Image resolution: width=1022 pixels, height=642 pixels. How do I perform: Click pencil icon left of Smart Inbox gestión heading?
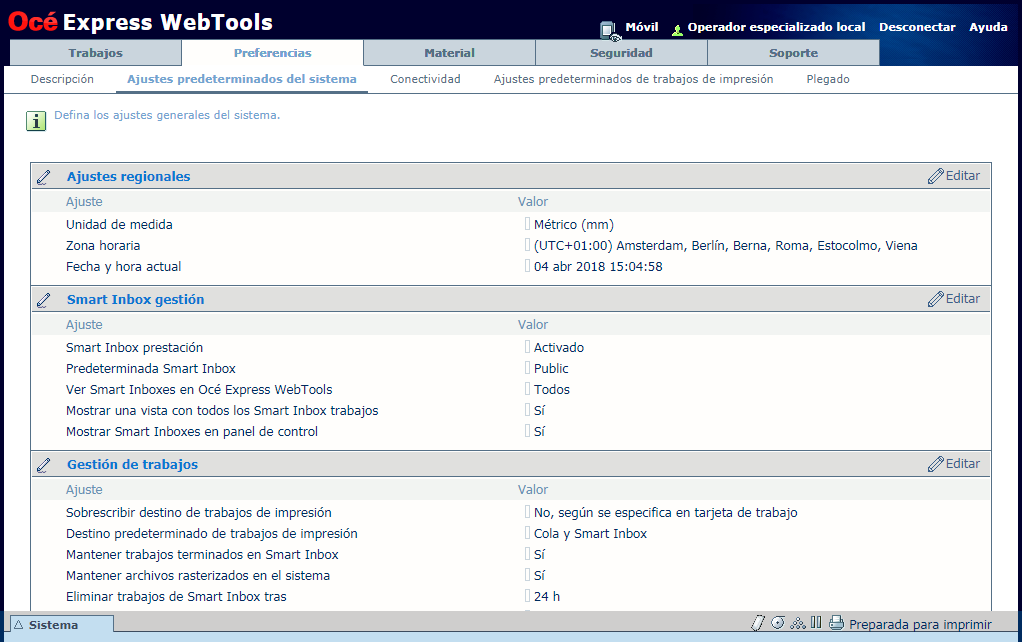point(44,300)
